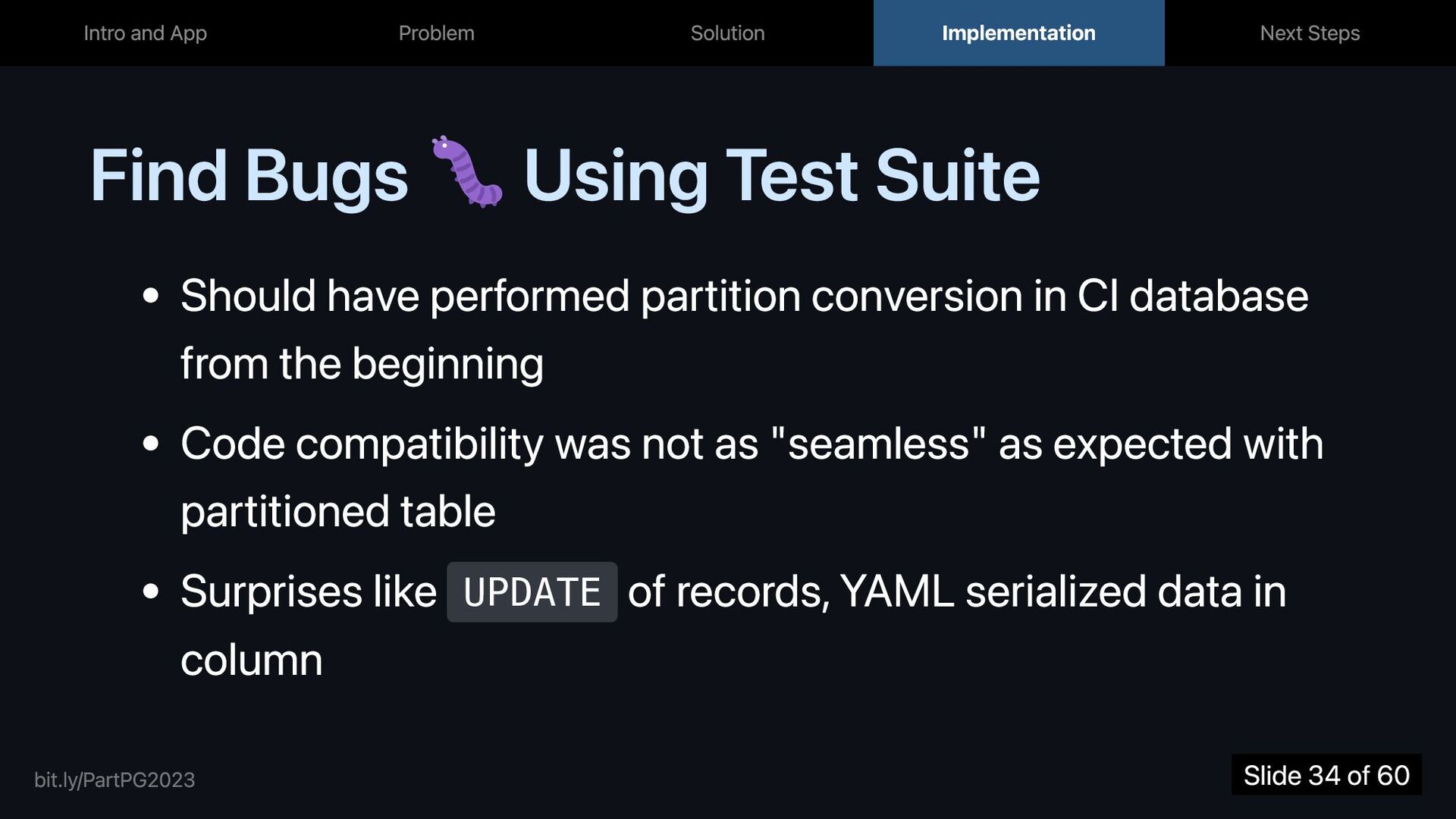Click the Slide 34 of 60 counter
The width and height of the screenshot is (1456, 819).
(1326, 775)
